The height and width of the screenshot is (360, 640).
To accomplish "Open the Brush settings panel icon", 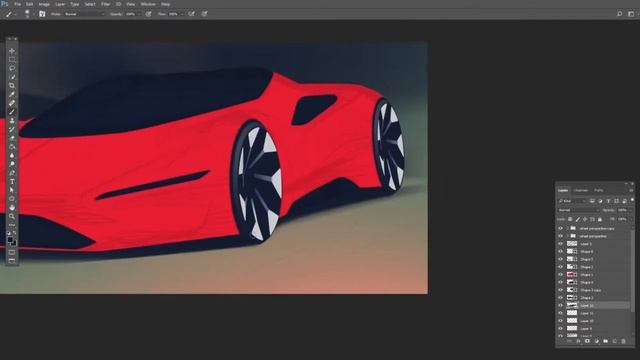I will (x=42, y=14).
